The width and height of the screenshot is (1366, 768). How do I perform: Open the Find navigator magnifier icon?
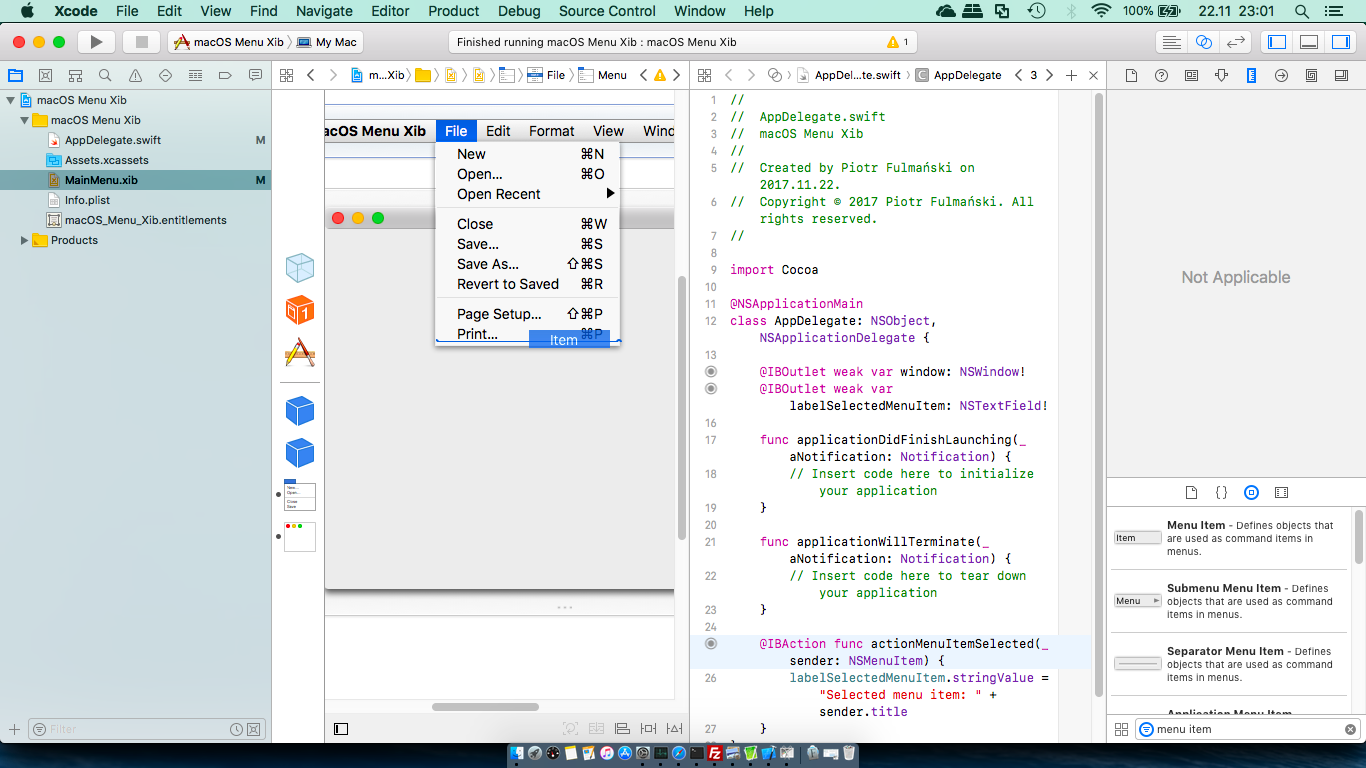(x=105, y=75)
